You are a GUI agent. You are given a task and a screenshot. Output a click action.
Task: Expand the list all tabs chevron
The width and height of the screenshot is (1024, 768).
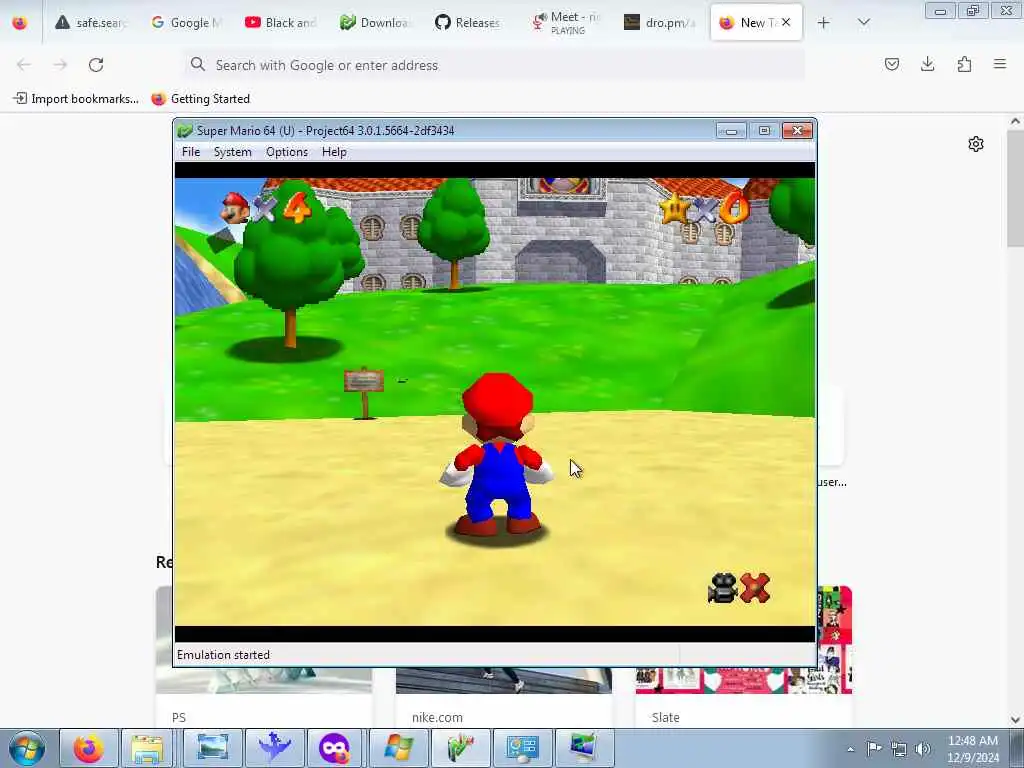pyautogui.click(x=863, y=23)
